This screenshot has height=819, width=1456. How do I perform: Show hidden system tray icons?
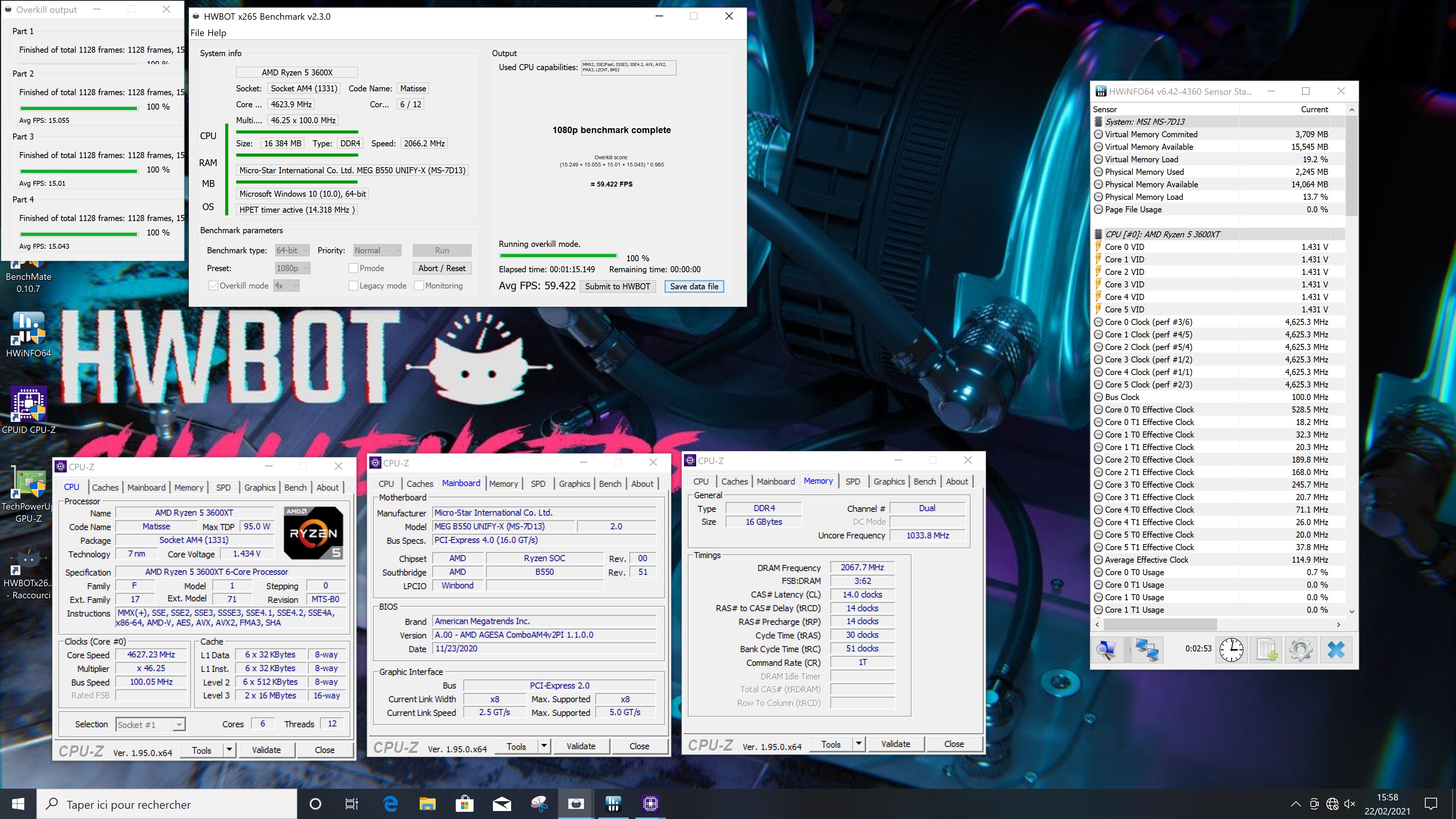pos(1296,804)
